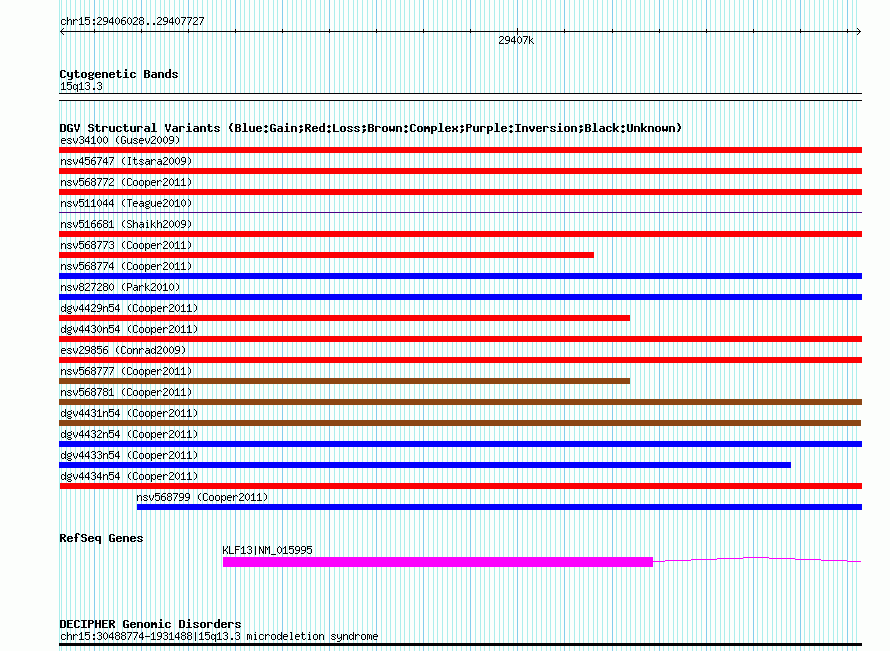Click the dgv4432n54 (Cooper2011) label
Screen dimensions: 890x651
[x=129, y=434]
